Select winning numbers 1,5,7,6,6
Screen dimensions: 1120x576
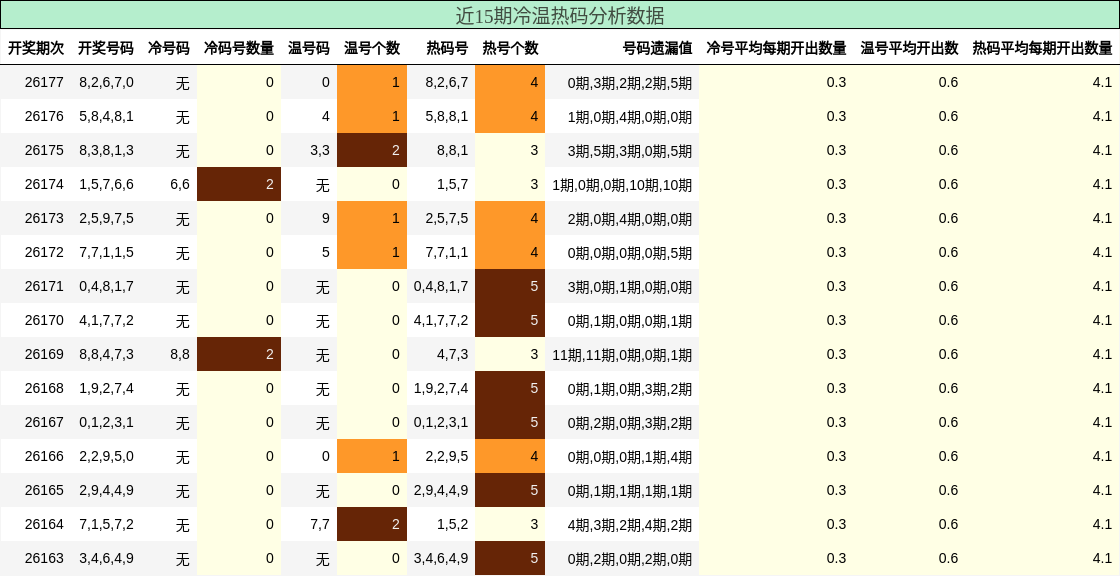pyautogui.click(x=106, y=184)
